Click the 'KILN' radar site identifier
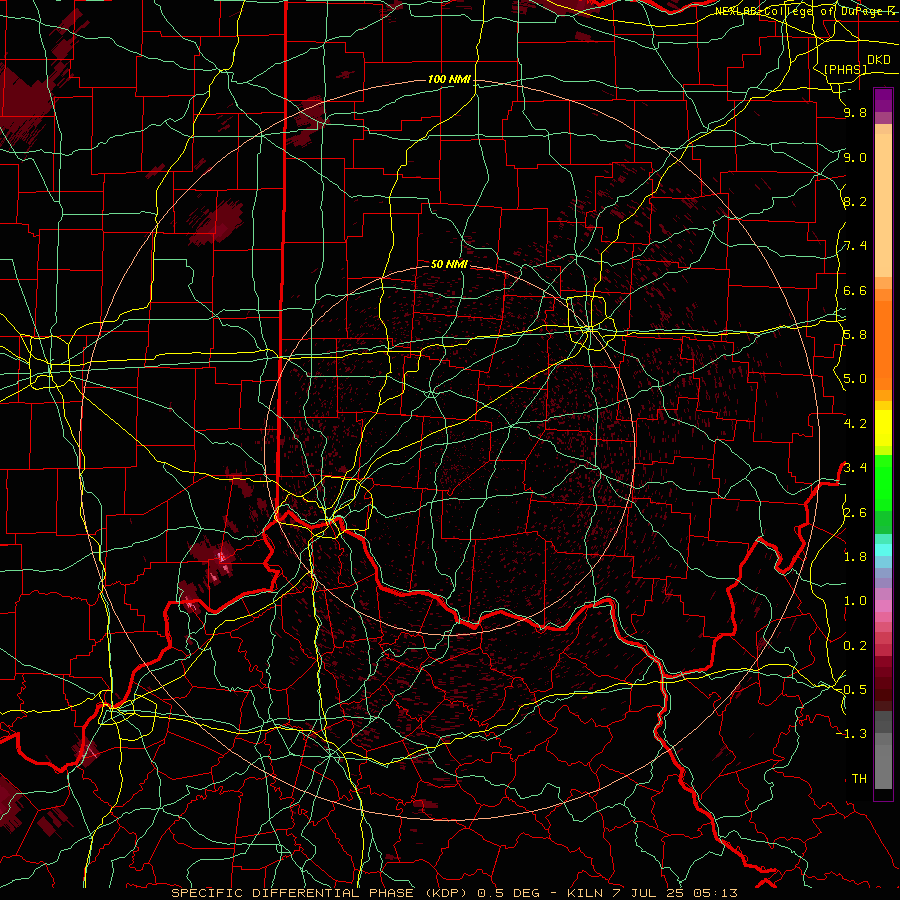 pyautogui.click(x=585, y=893)
